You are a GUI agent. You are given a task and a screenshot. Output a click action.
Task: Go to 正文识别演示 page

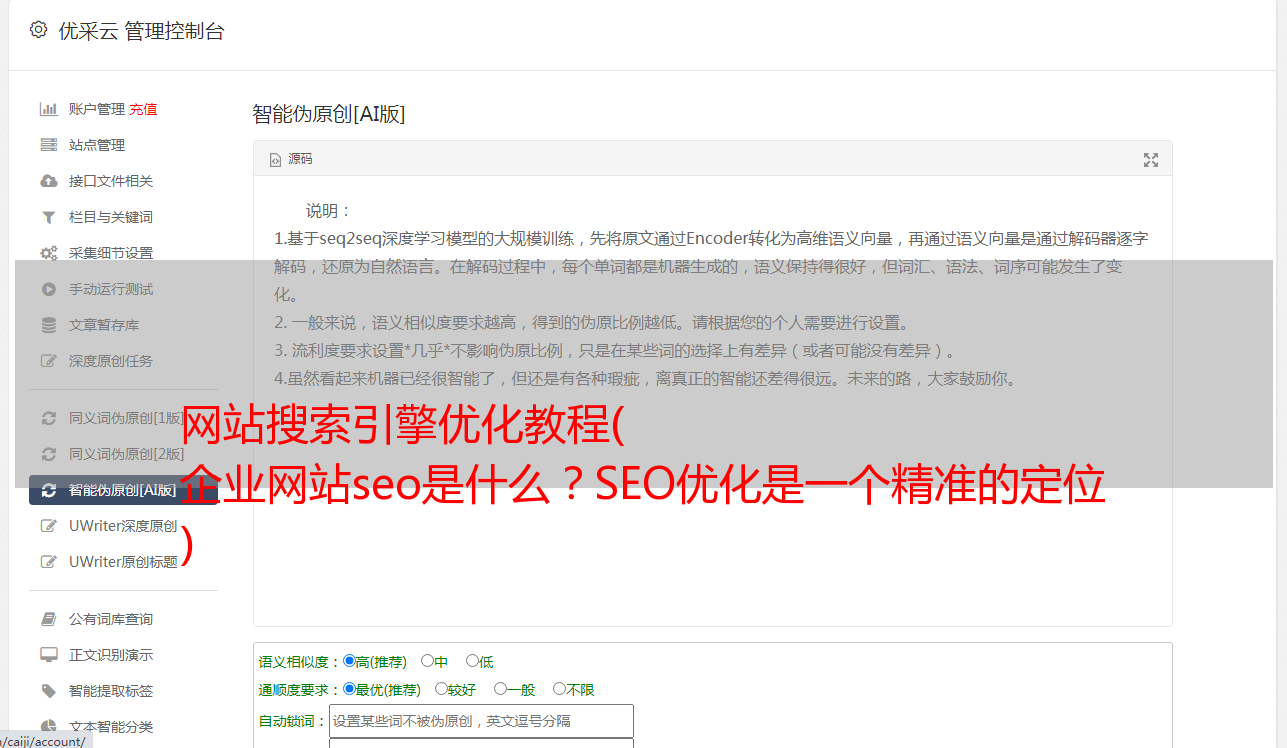tap(111, 655)
